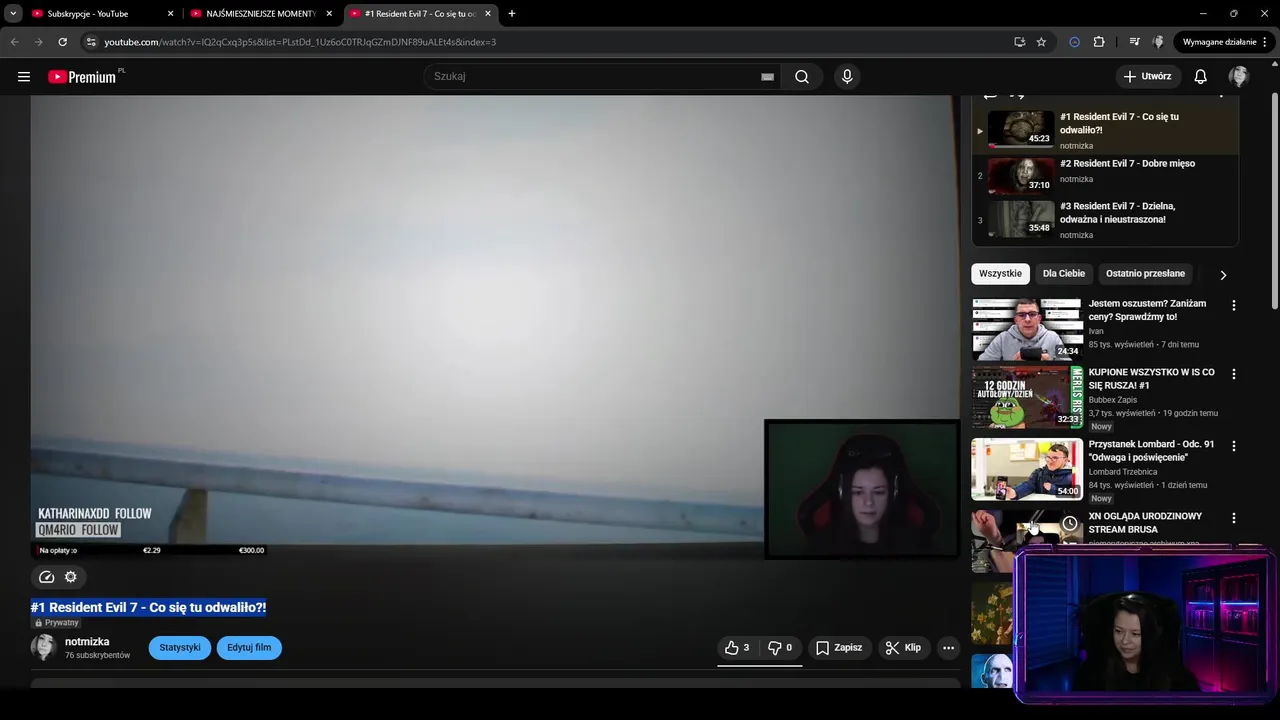Viewport: 1280px width, 720px height.
Task: Click the Lombard Trzebnica channel name
Action: pos(1123,472)
